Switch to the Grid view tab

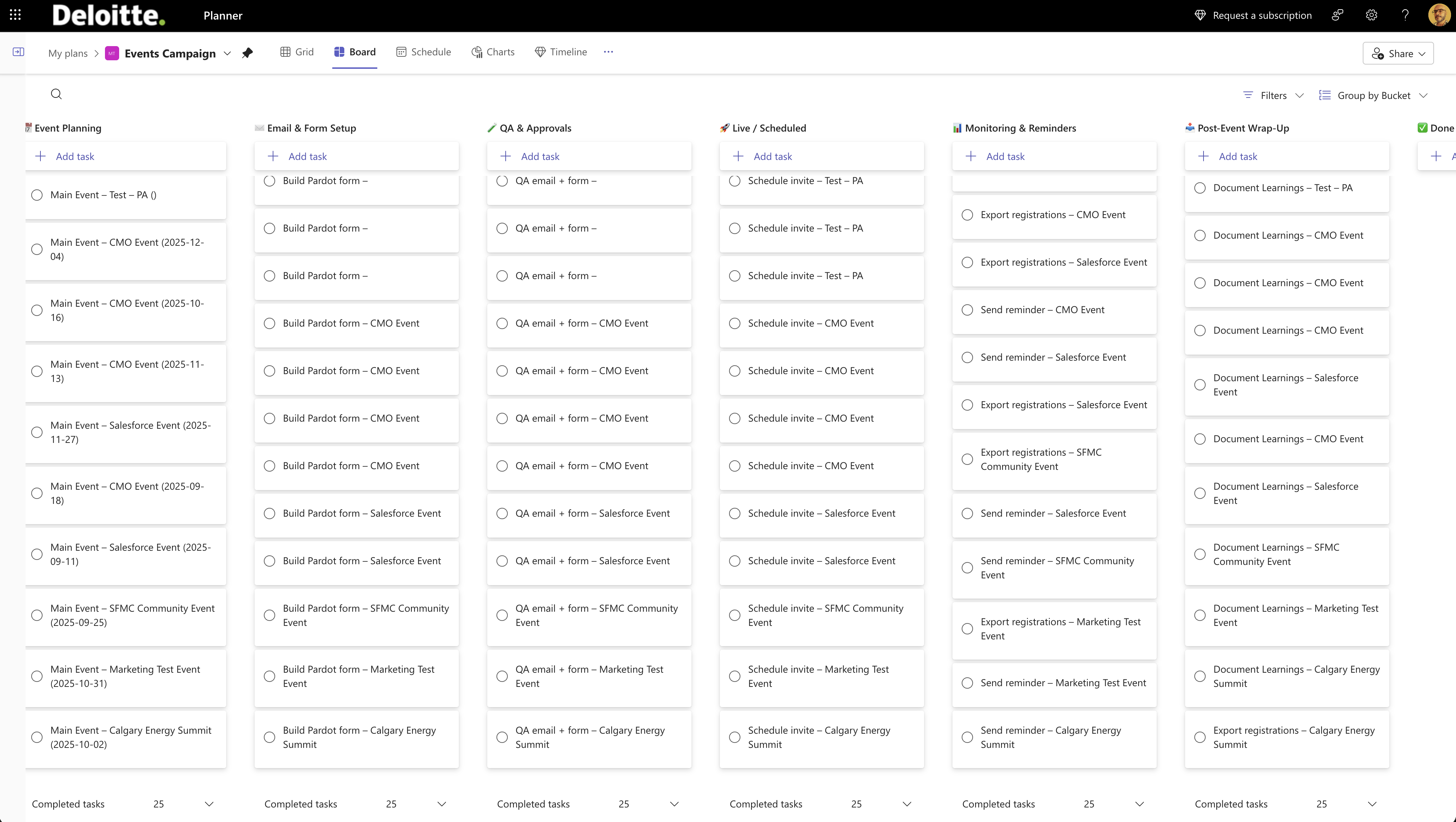point(297,52)
